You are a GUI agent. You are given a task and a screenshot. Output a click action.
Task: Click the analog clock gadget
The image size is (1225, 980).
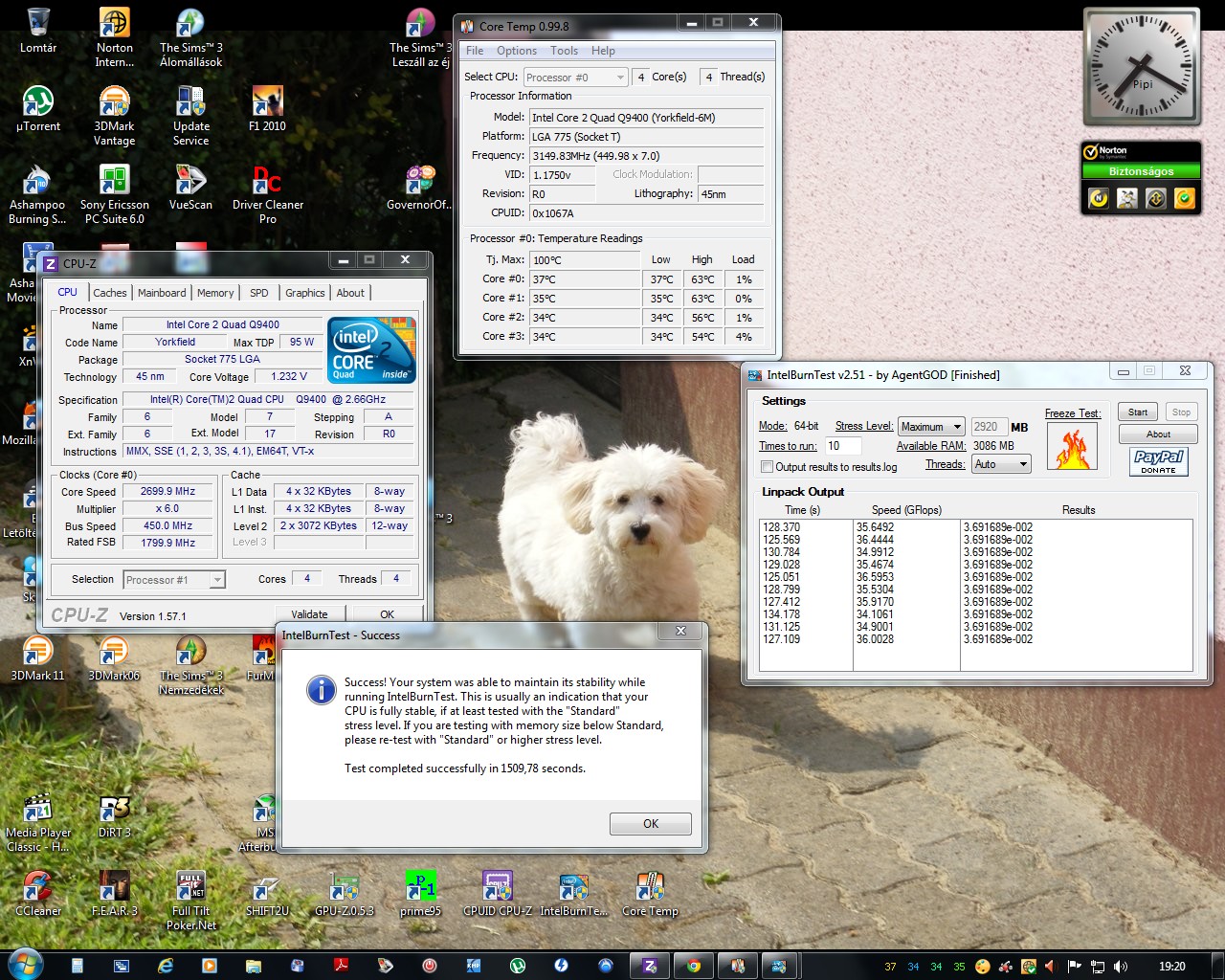[1142, 66]
